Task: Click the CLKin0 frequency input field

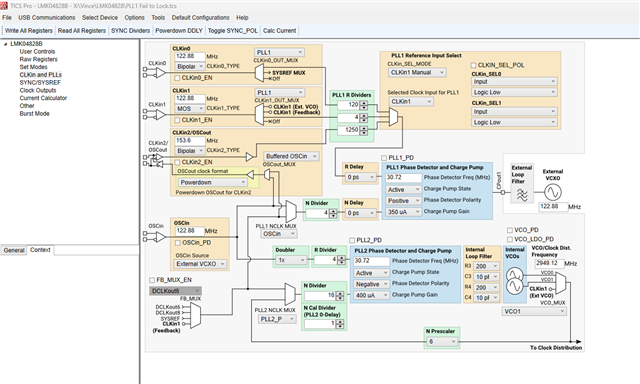Action: coord(190,56)
